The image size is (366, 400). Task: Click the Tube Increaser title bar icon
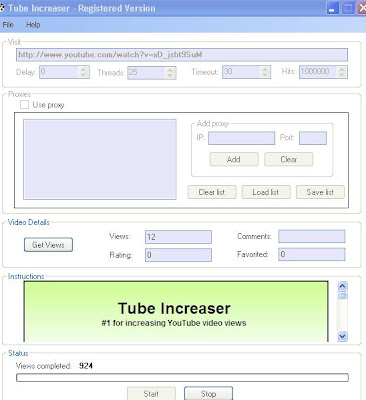click(2, 8)
